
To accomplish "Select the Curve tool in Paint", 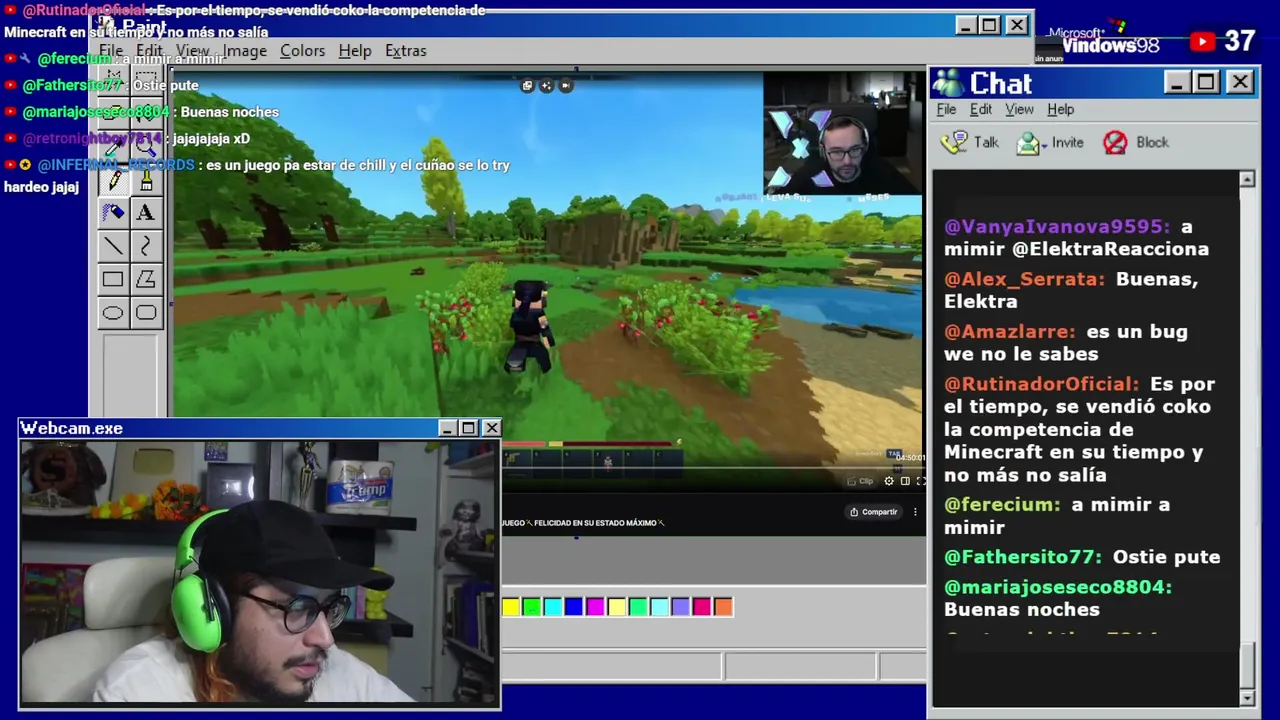I will (146, 246).
